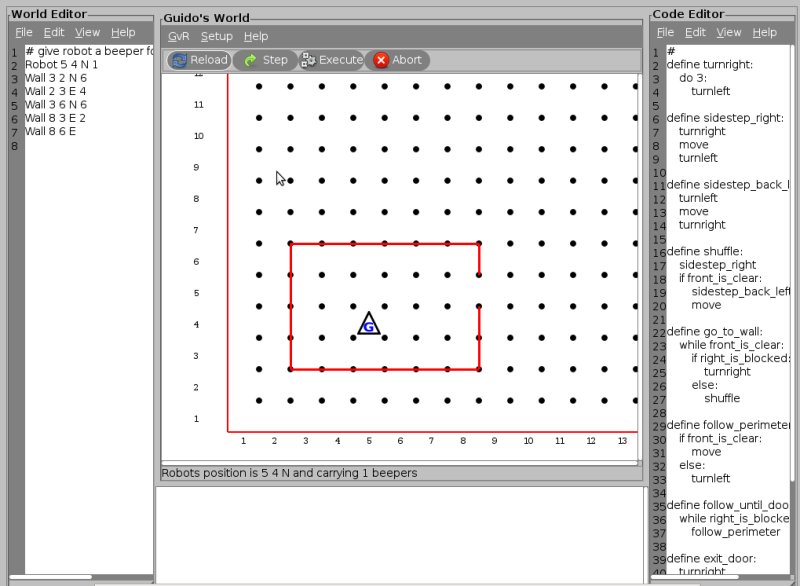Open the World Editor Help menu
800x586 pixels.
tap(123, 32)
